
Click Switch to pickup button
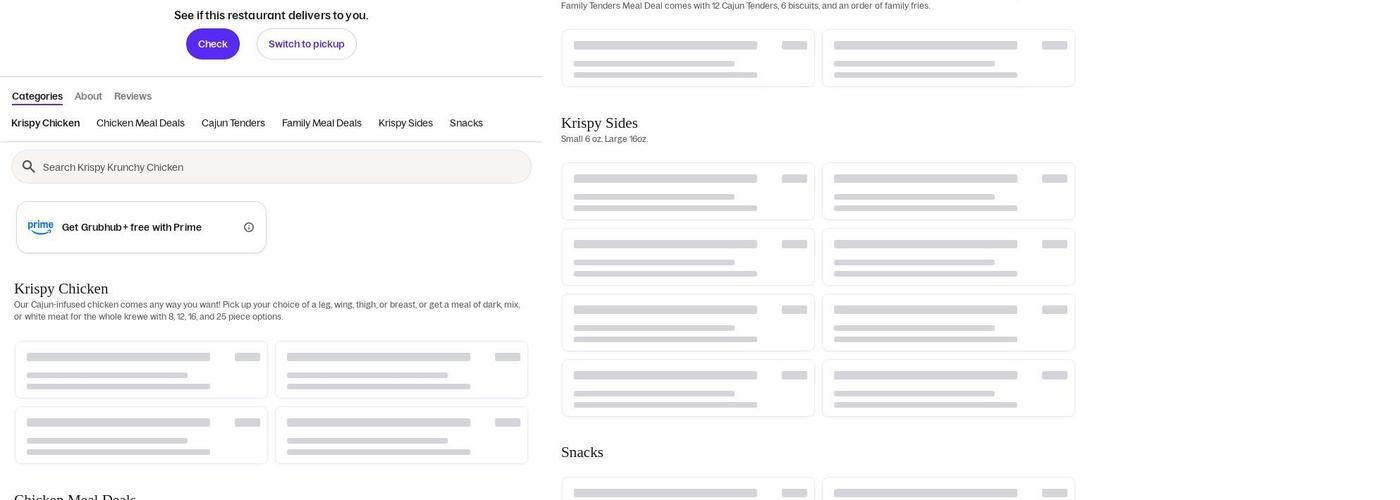tap(306, 44)
